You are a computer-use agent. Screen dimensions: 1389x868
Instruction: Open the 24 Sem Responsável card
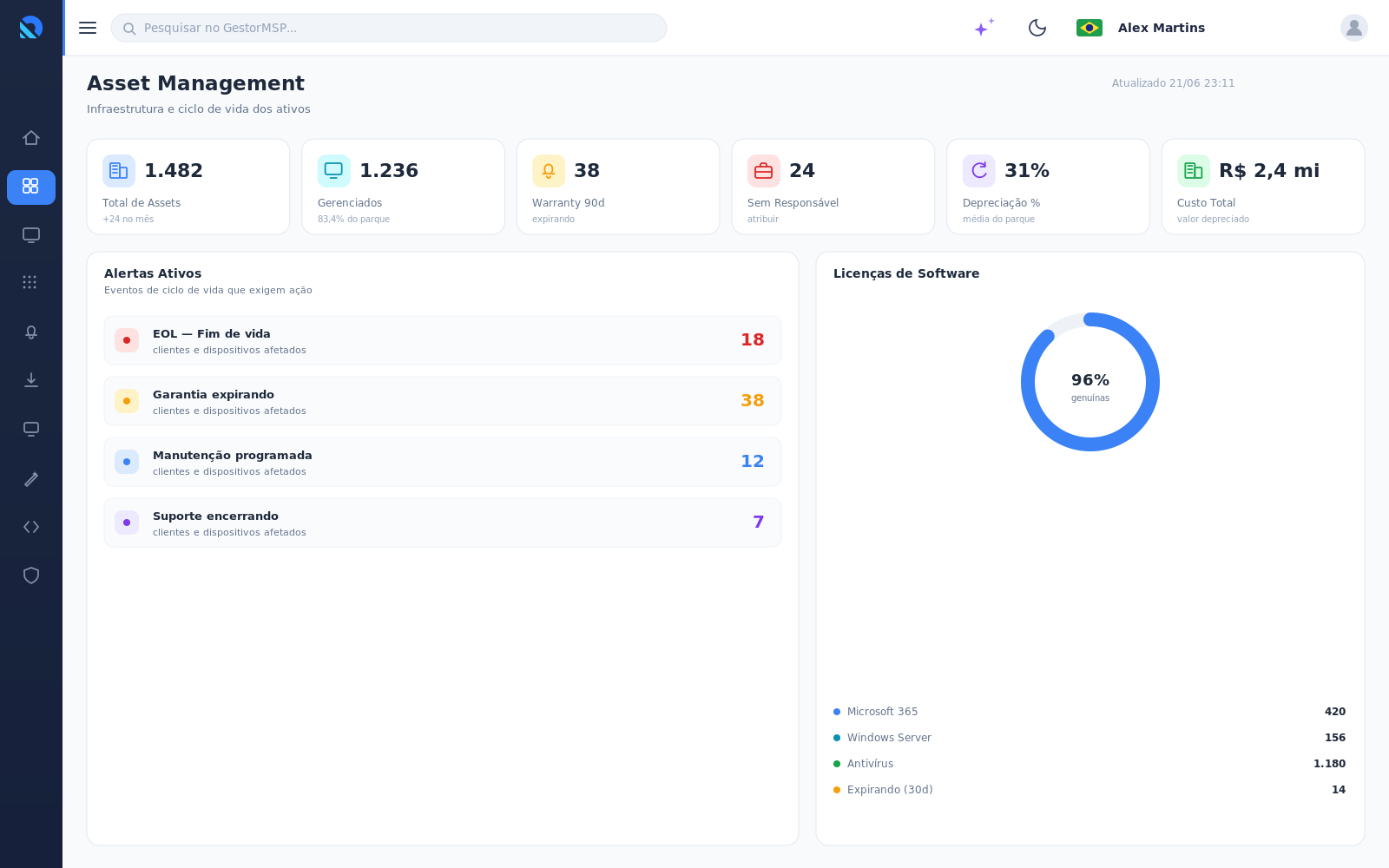pos(833,187)
